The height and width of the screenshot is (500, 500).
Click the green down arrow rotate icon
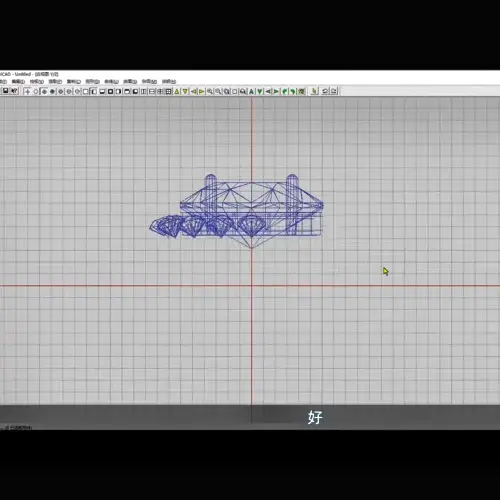click(x=260, y=91)
